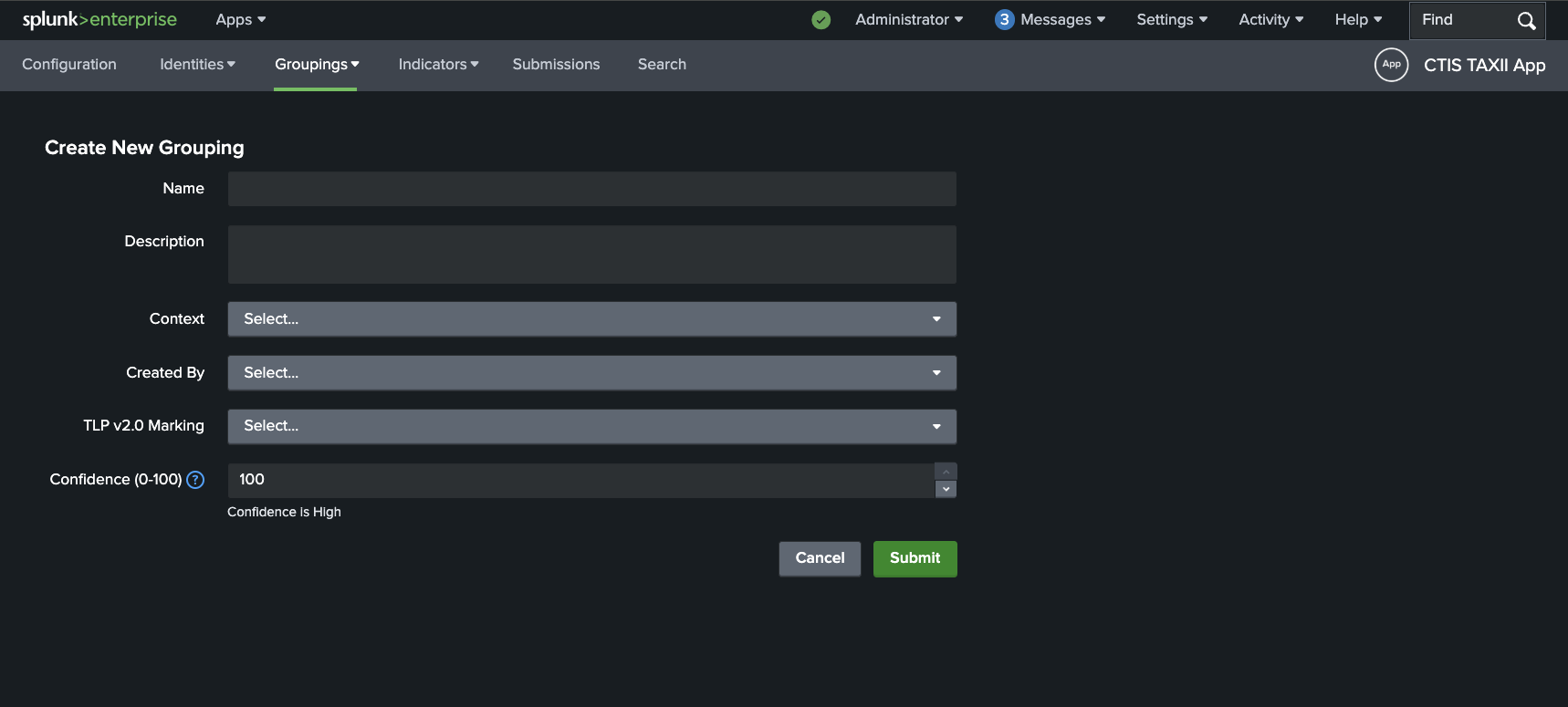Click the blue Messages count badge
Viewport: 1568px width, 707px height.
point(1004,20)
